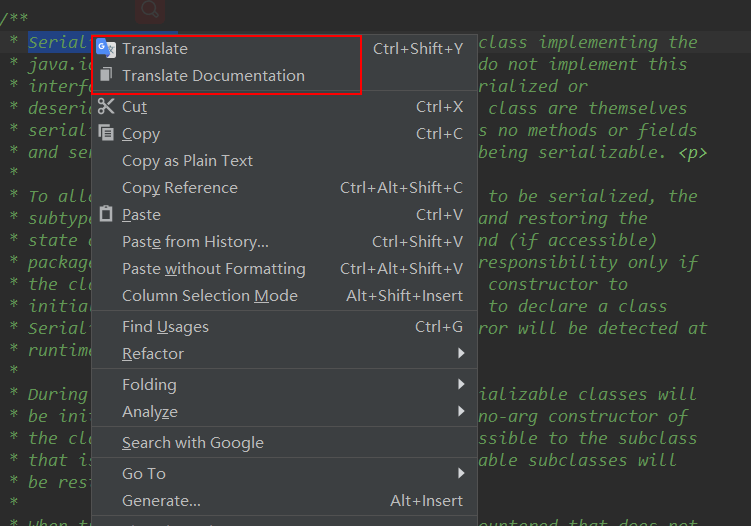The width and height of the screenshot is (751, 526).
Task: Expand the Go To submenu arrow
Action: [x=461, y=473]
